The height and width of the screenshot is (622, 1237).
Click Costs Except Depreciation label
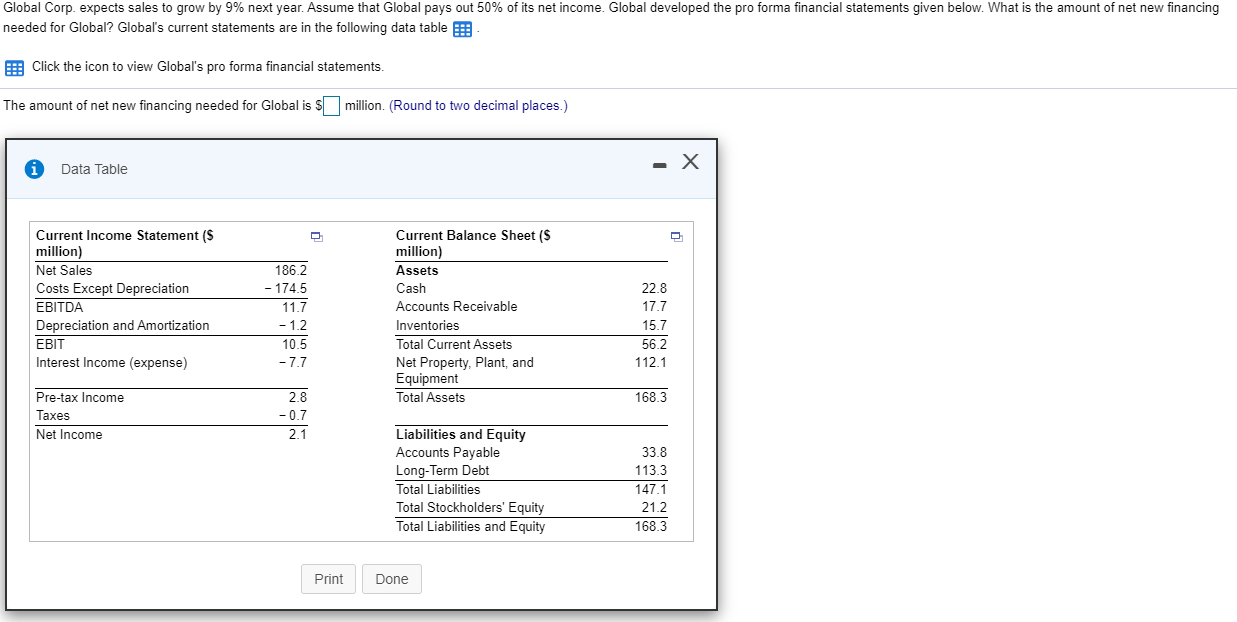point(112,289)
